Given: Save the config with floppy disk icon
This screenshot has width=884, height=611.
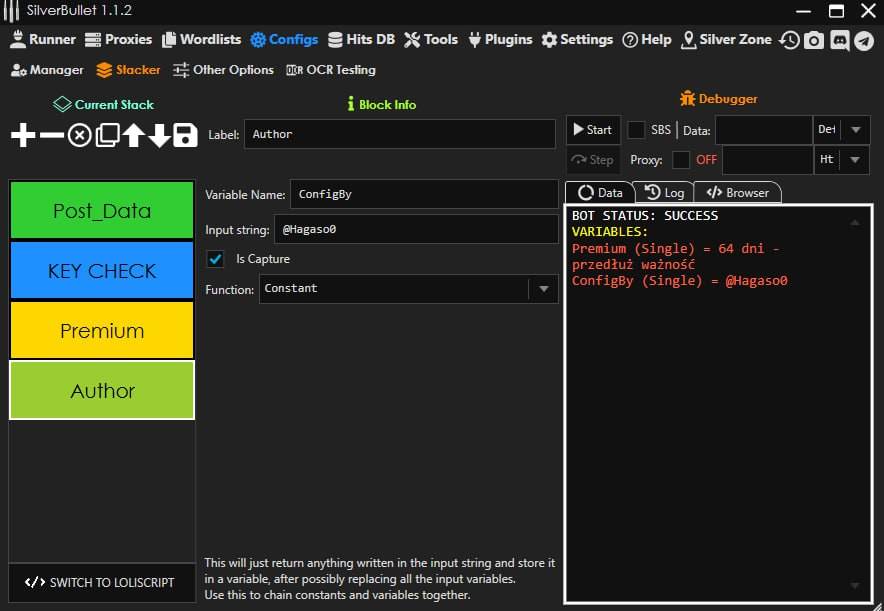Looking at the screenshot, I should [x=185, y=135].
